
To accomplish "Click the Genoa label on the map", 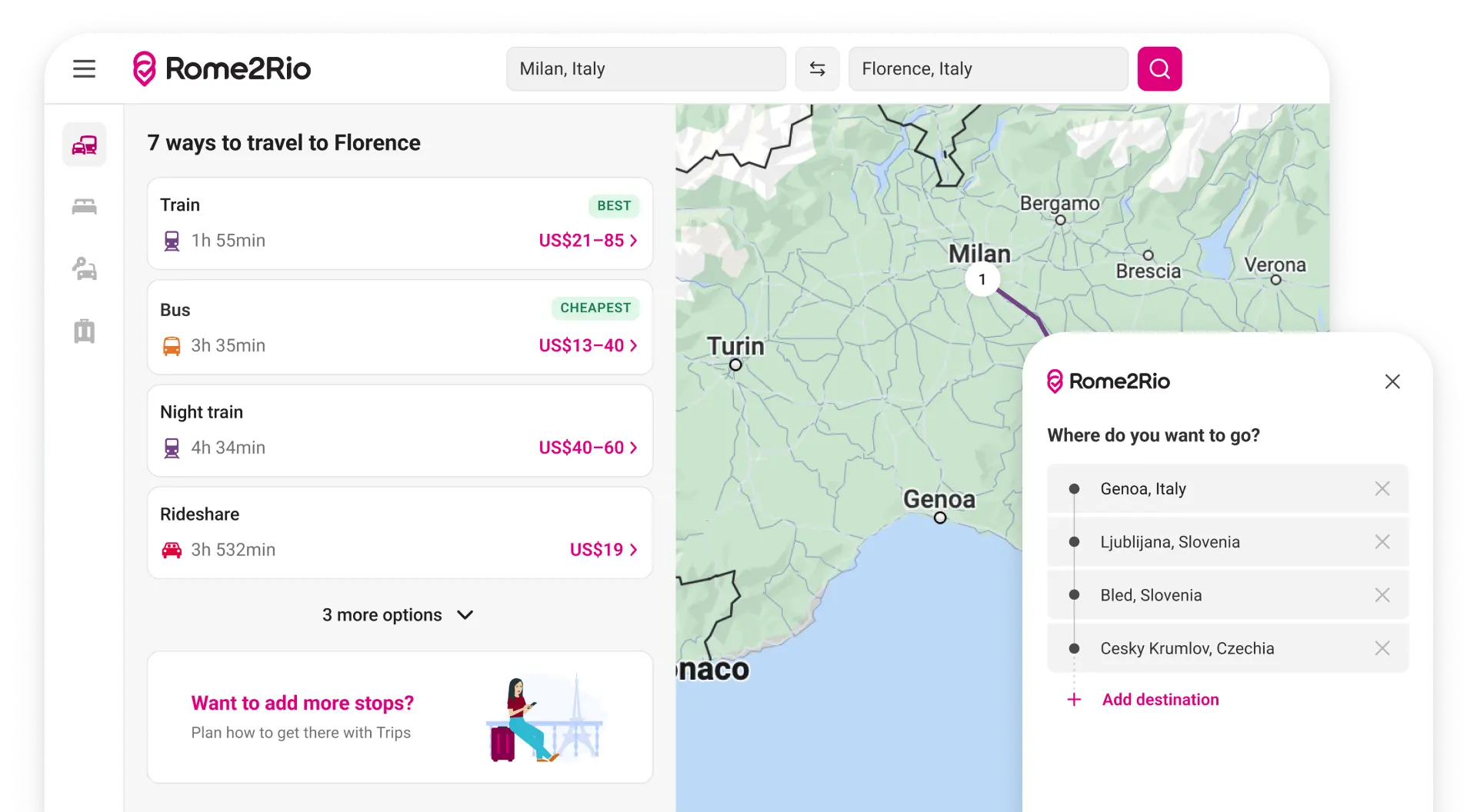I will coord(939,499).
